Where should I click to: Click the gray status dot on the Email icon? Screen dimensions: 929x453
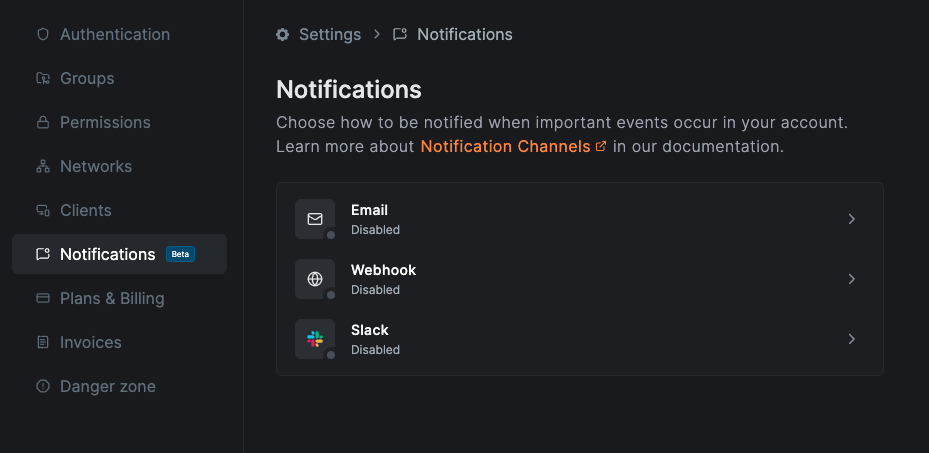(331, 235)
